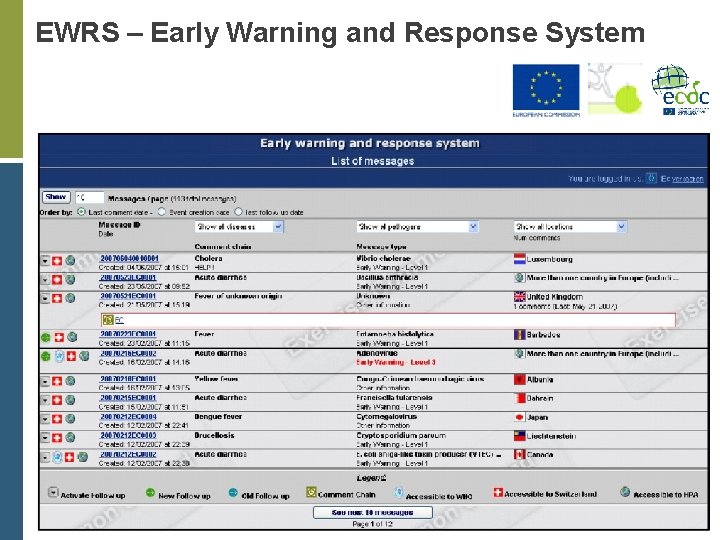The image size is (720, 540).
Task: Click the 'Page 1 of 12' text
Action: (372, 524)
